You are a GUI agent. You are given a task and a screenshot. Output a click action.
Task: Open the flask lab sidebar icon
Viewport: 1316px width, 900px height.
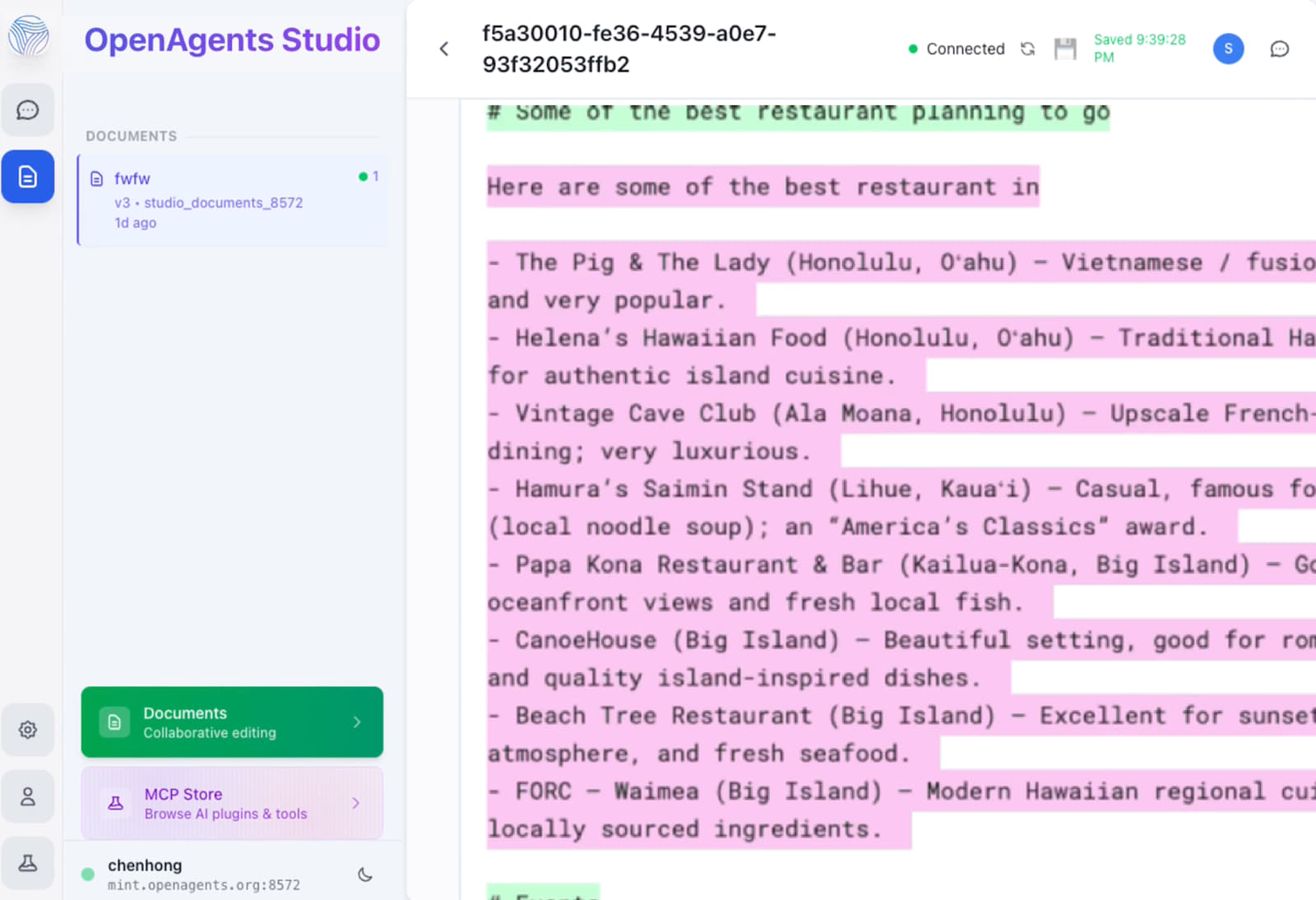28,863
